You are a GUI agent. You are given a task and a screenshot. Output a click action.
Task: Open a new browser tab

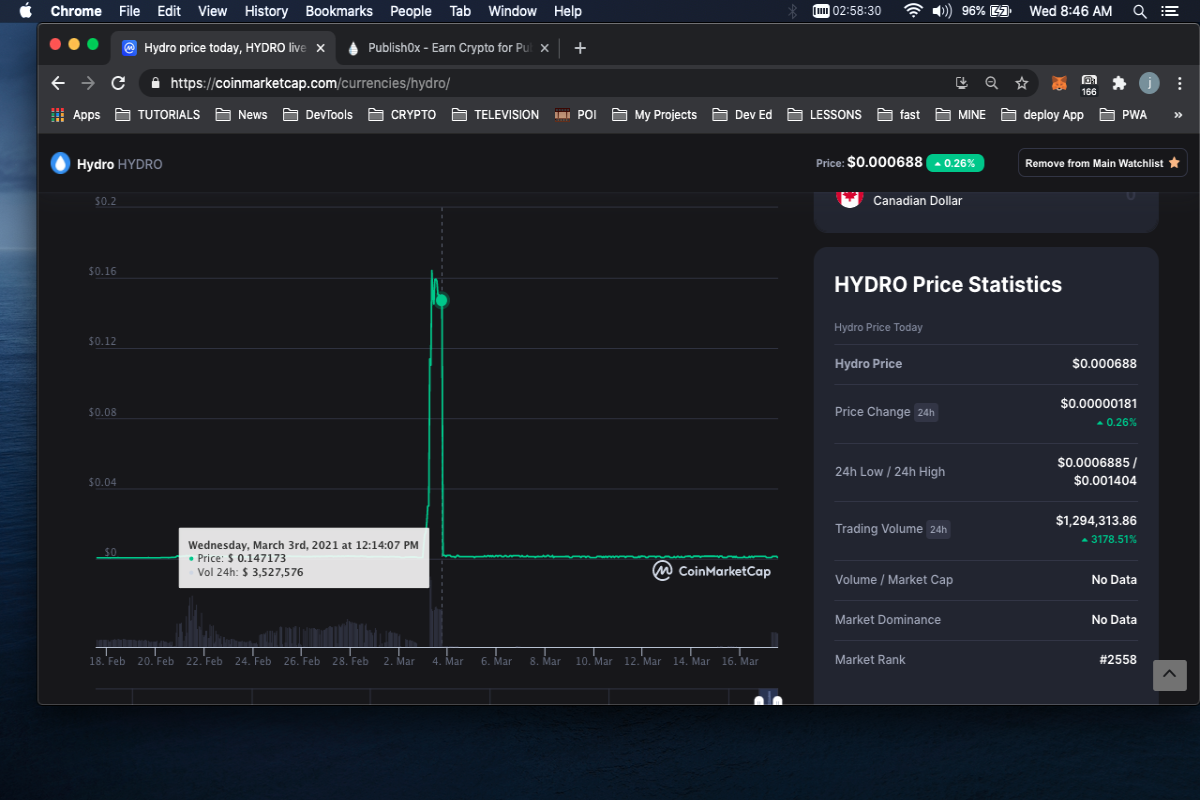pos(580,48)
